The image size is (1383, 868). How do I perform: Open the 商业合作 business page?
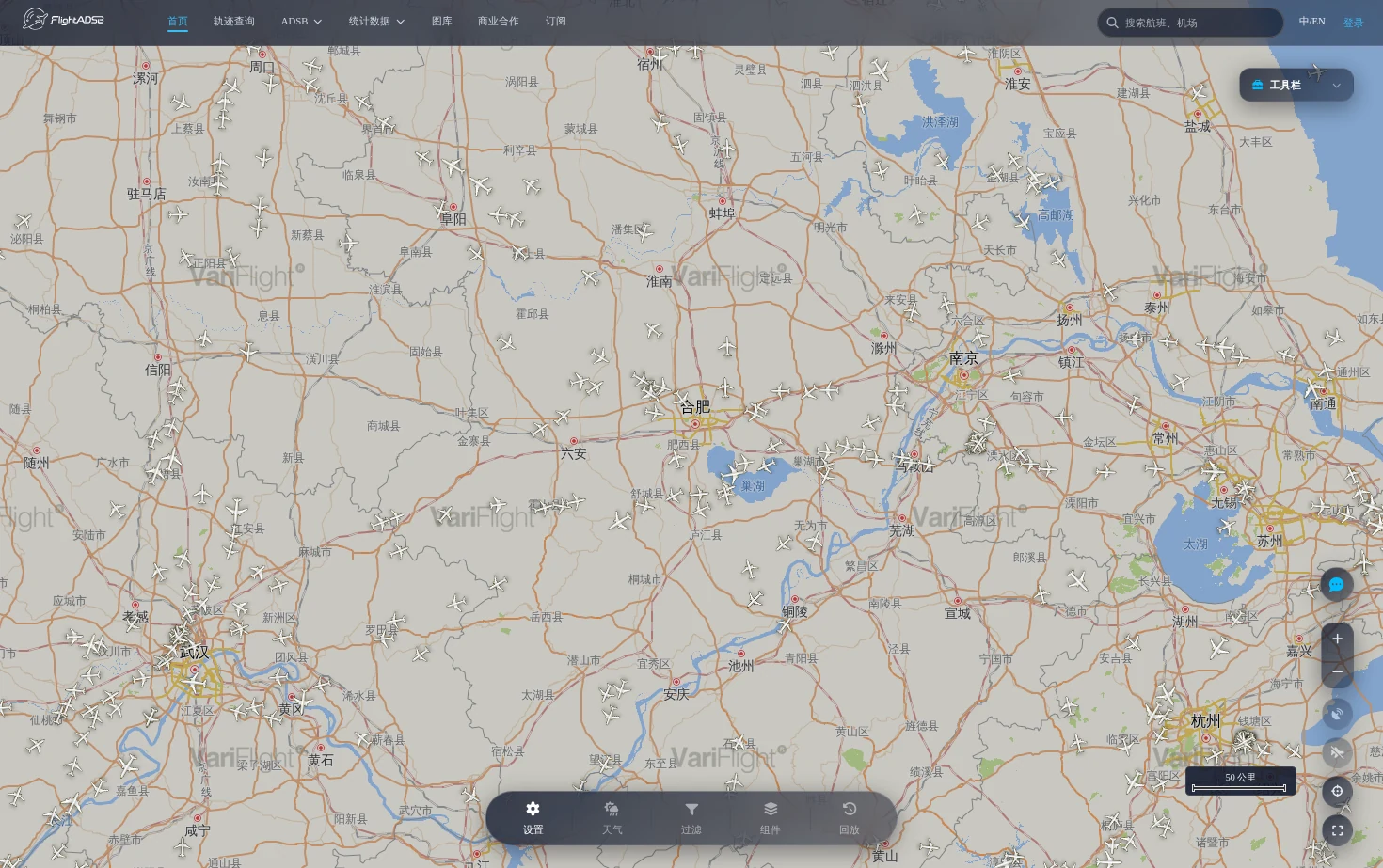(499, 21)
